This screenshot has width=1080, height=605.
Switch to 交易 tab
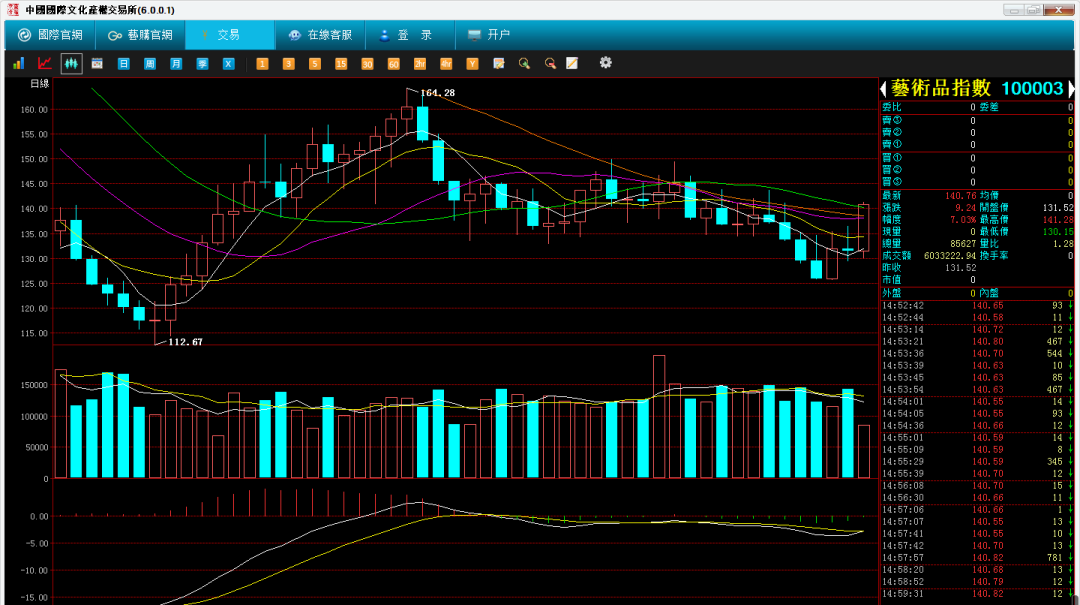coord(229,34)
